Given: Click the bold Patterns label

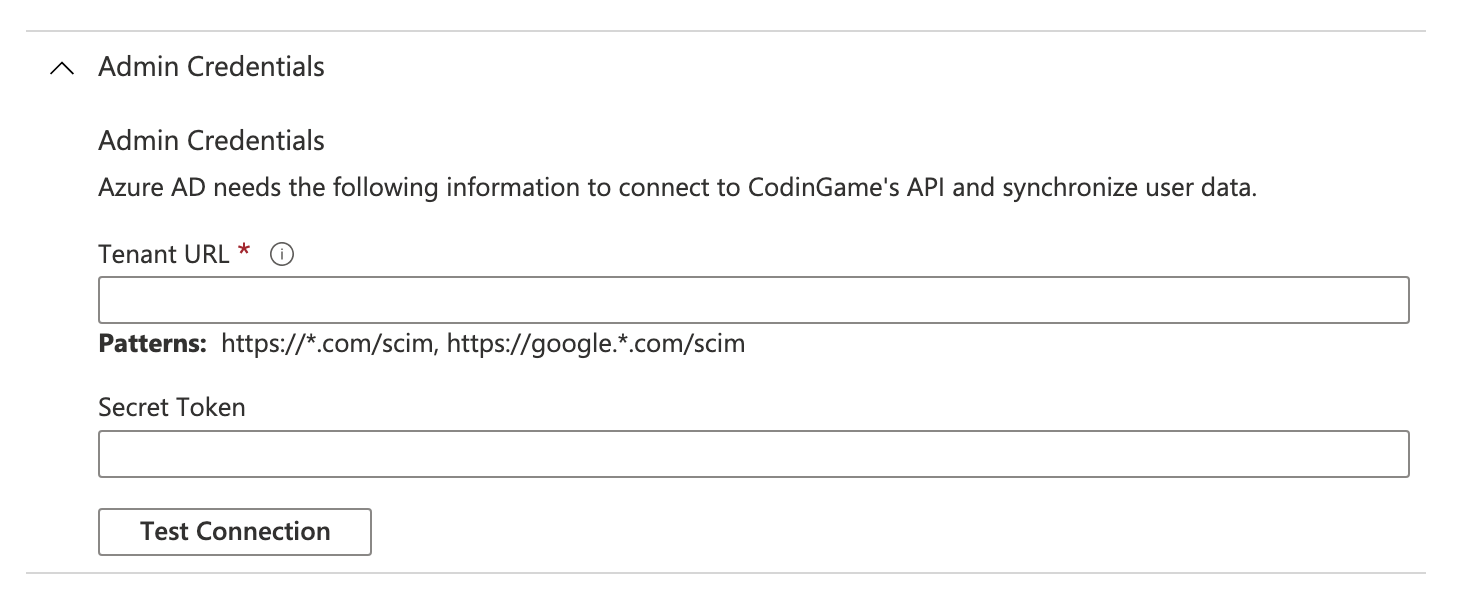Looking at the screenshot, I should tap(152, 345).
